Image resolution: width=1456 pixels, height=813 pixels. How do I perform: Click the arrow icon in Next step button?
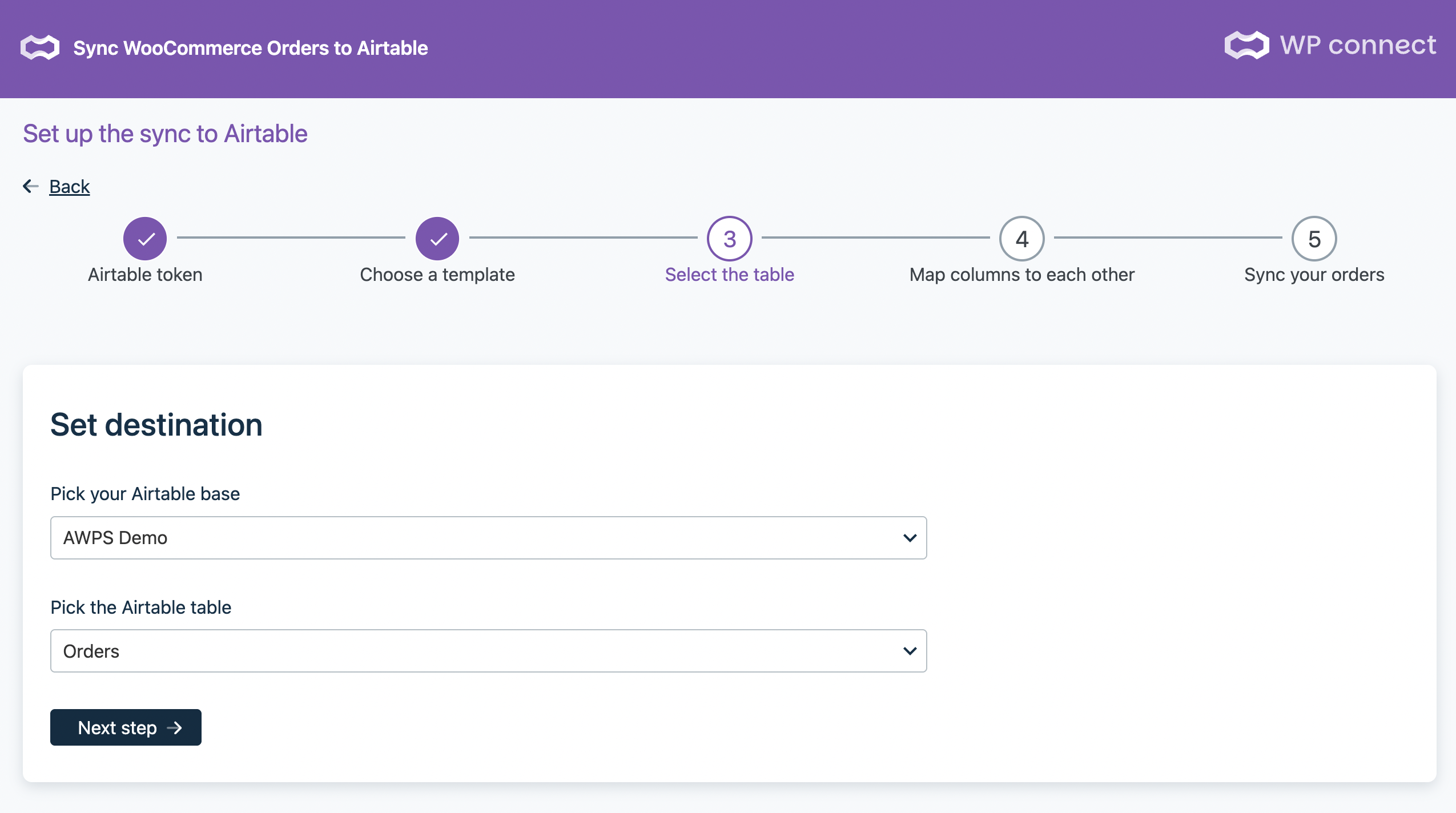coord(174,728)
